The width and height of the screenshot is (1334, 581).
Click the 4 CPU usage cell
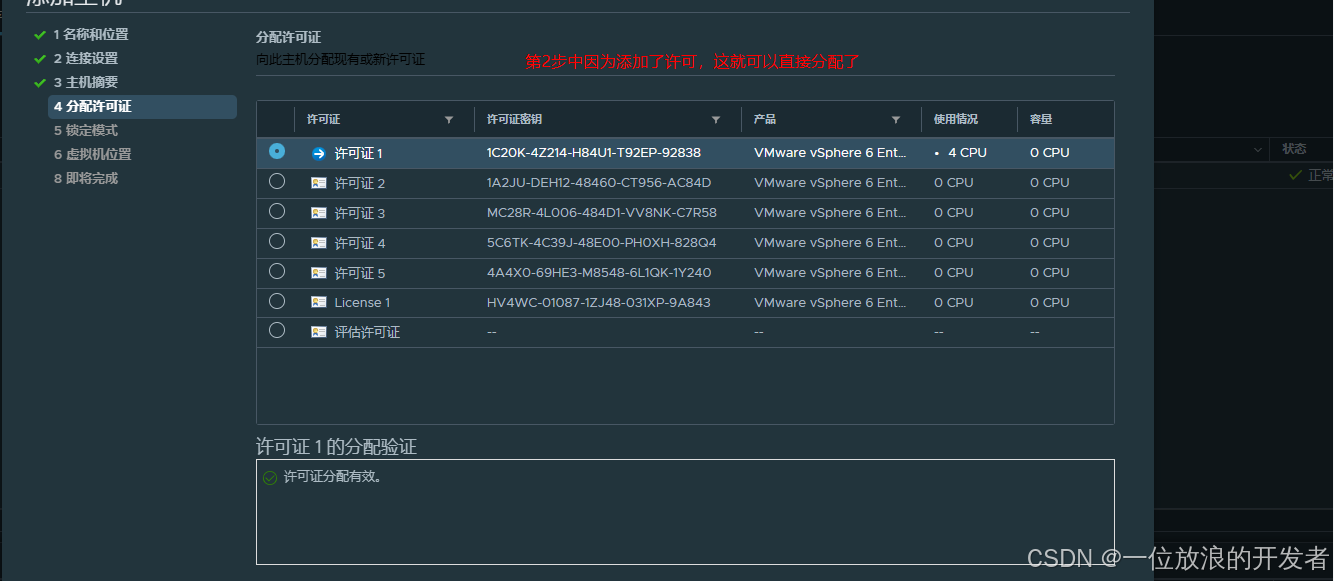967,153
